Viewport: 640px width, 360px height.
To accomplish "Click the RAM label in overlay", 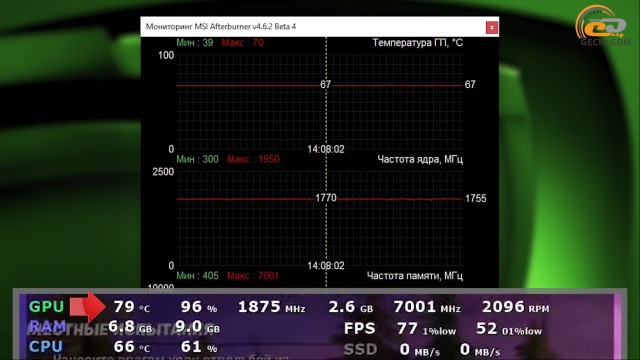I will coord(47,327).
